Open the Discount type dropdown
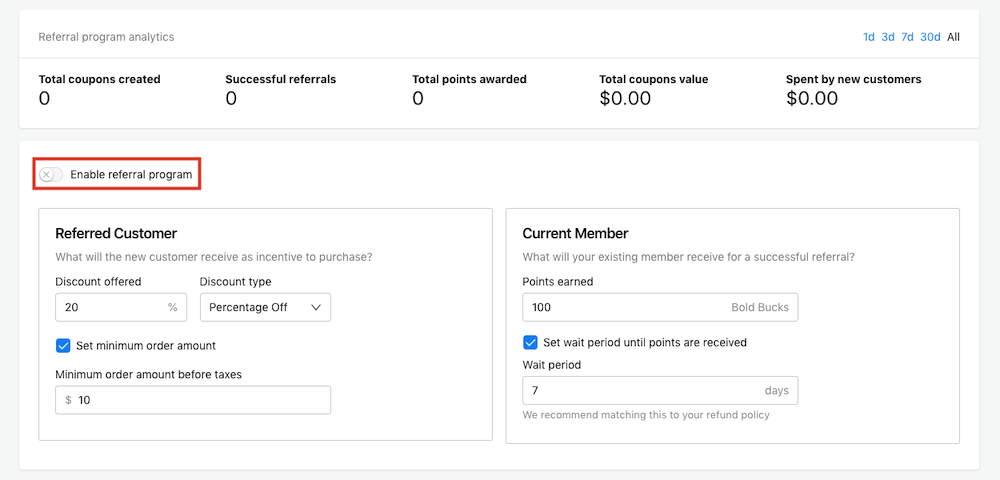Image resolution: width=1000 pixels, height=480 pixels. pyautogui.click(x=265, y=307)
